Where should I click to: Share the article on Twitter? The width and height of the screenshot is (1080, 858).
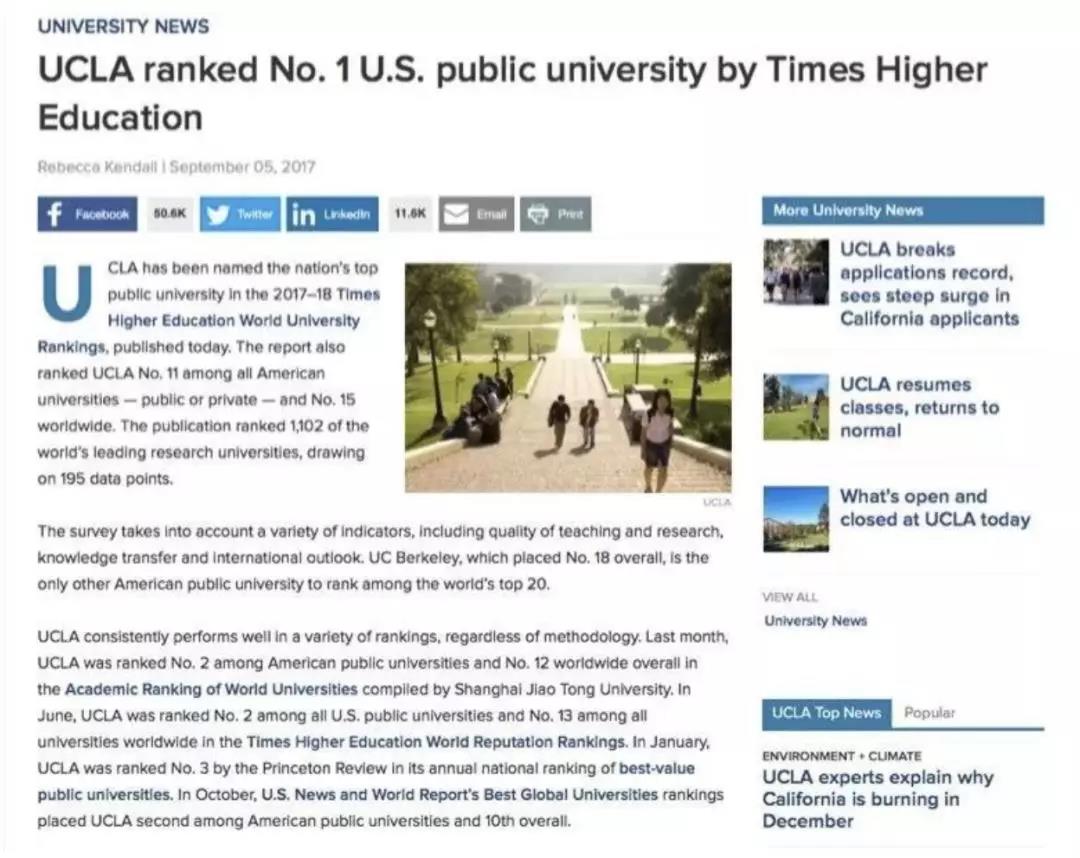coord(240,214)
